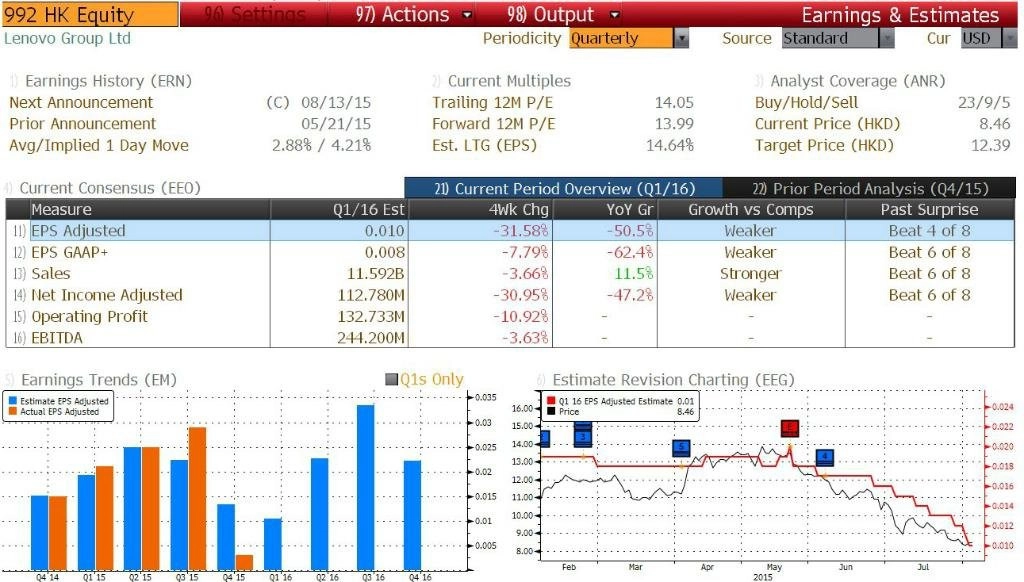Click Operating Profit estimate 132.733M
This screenshot has width=1024, height=582.
click(x=371, y=317)
